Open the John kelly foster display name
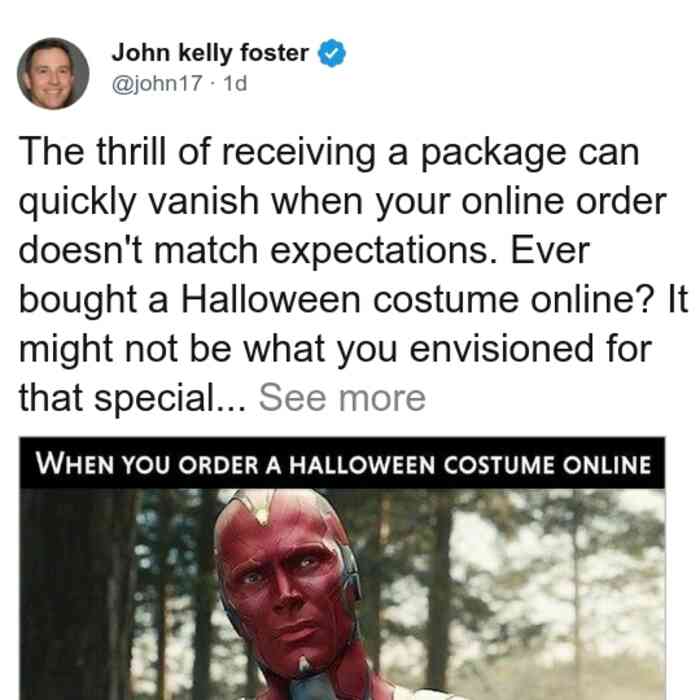The width and height of the screenshot is (700, 700). point(210,53)
